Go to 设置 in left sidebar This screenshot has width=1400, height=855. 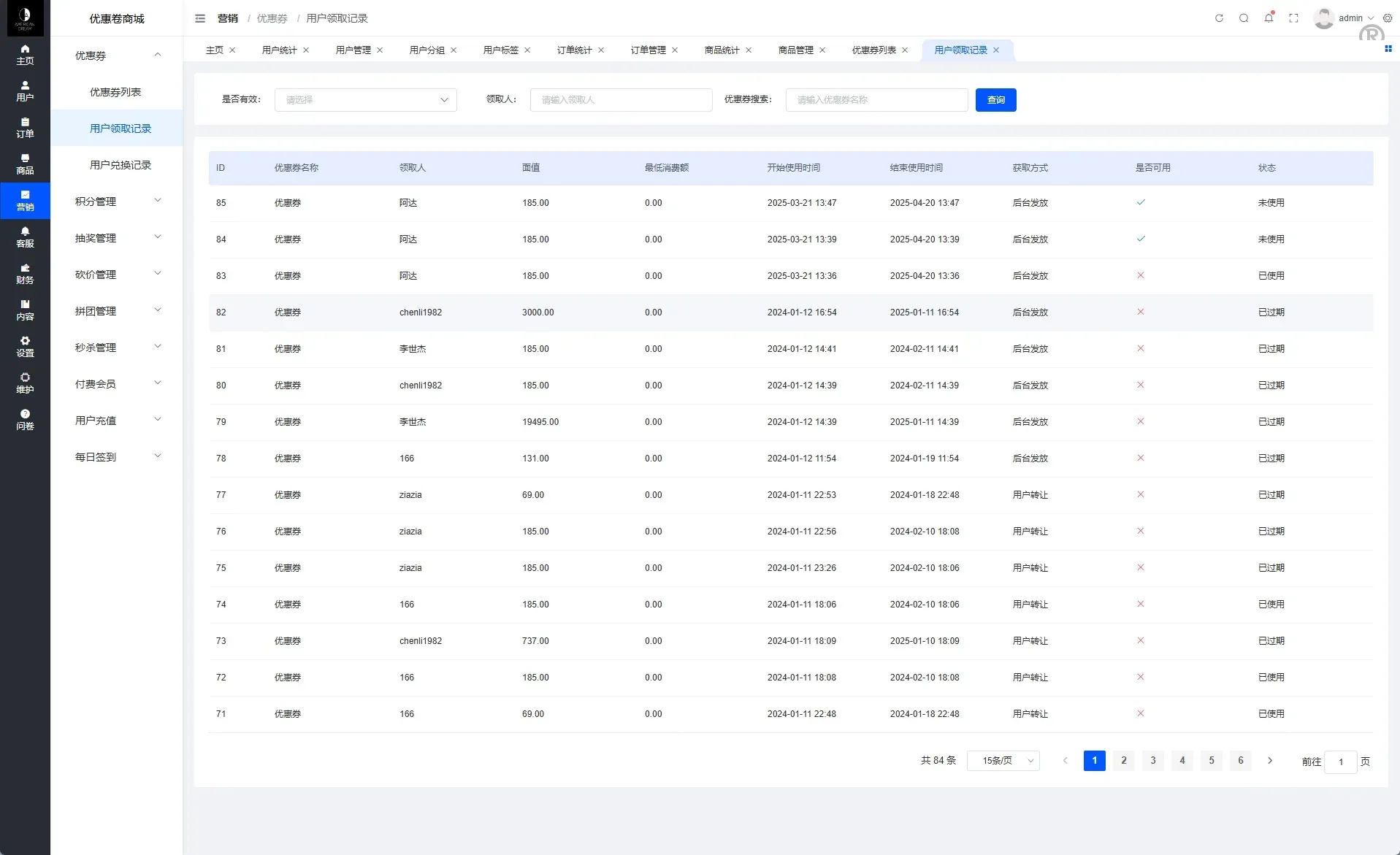pyautogui.click(x=25, y=347)
